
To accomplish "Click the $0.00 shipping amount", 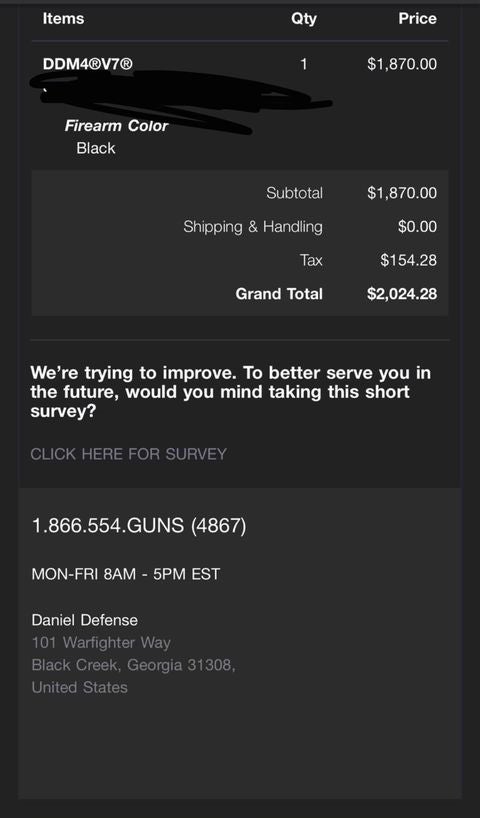I will (417, 227).
